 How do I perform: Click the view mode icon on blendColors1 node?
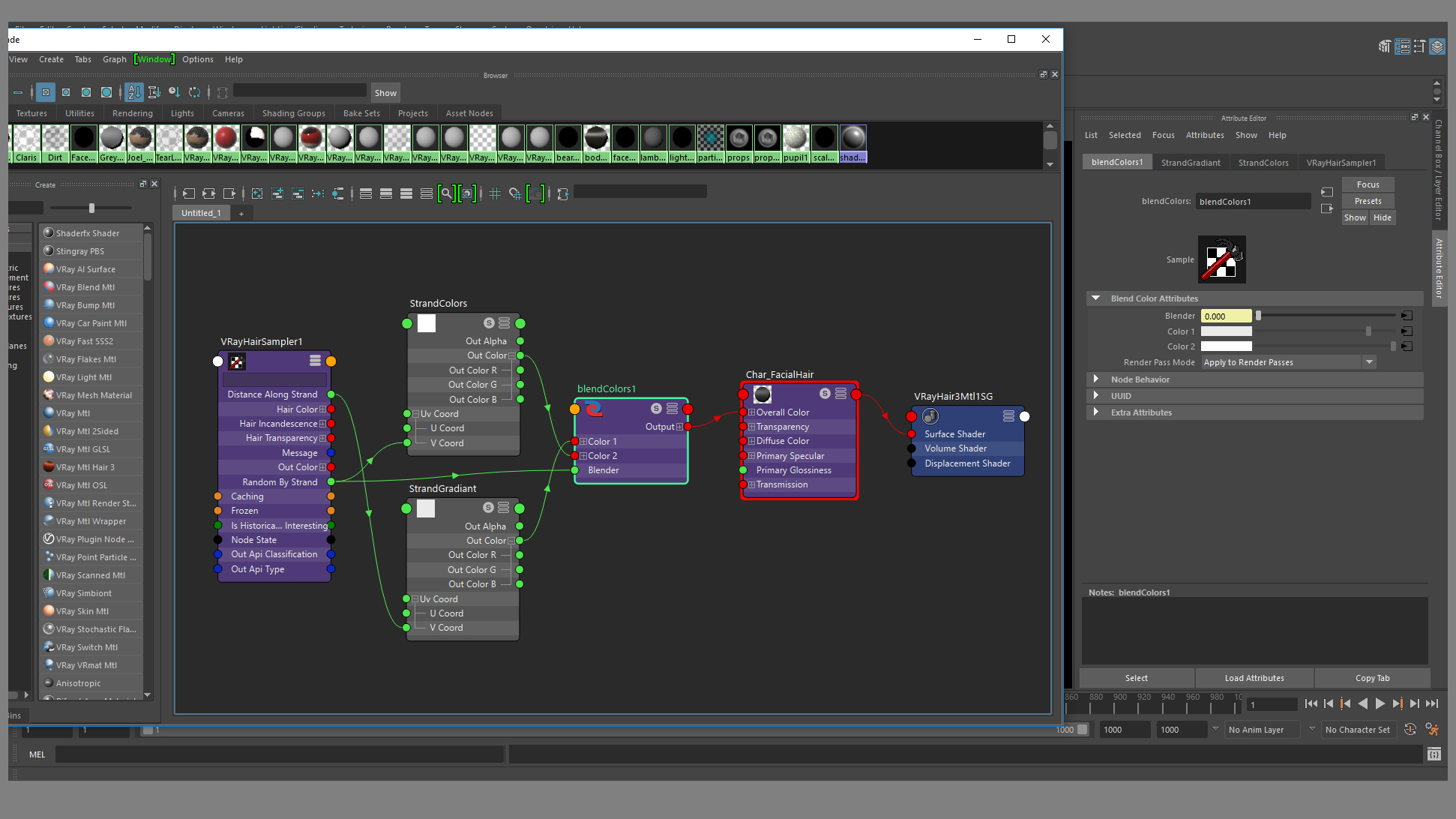[672, 409]
